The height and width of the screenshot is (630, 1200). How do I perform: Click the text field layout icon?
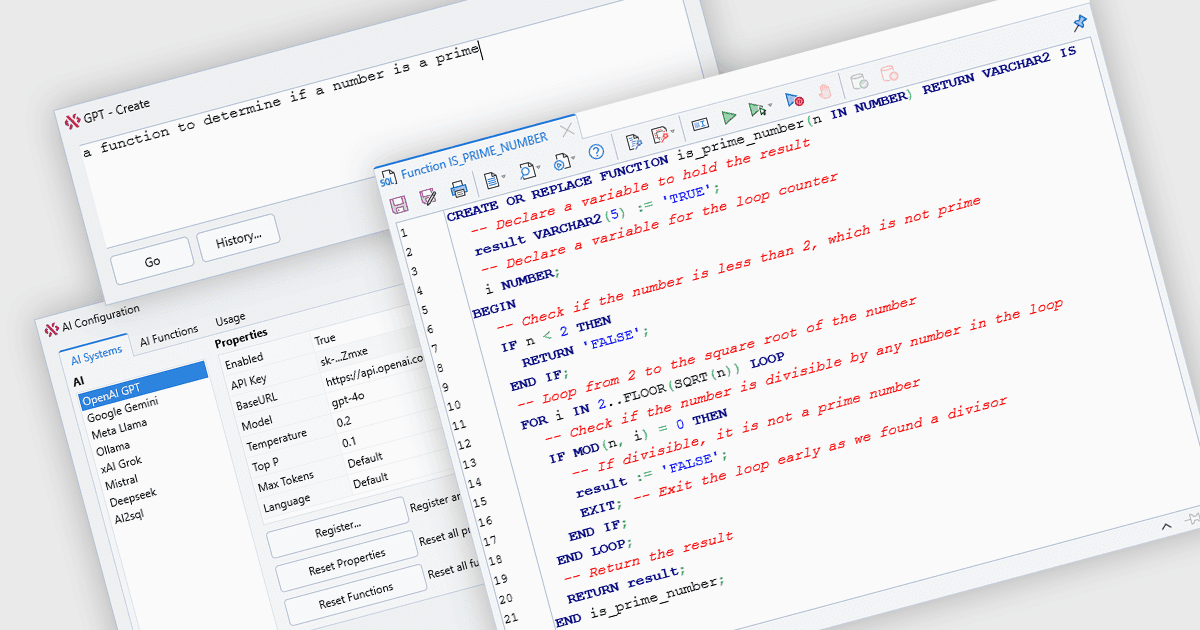click(700, 124)
